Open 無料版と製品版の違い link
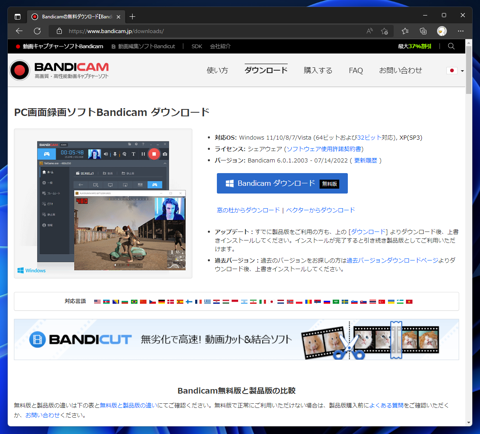480x434 pixels. point(128,405)
